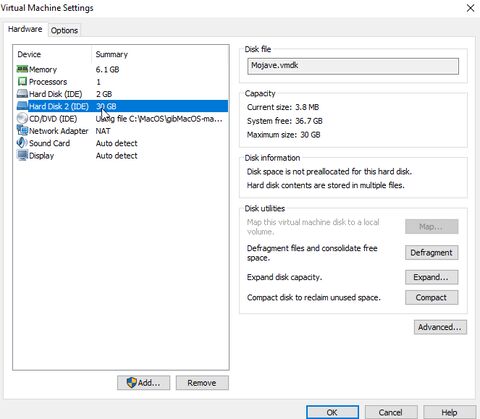The height and width of the screenshot is (419, 480).
Task: Select the Network Adapter icon
Action: click(22, 131)
